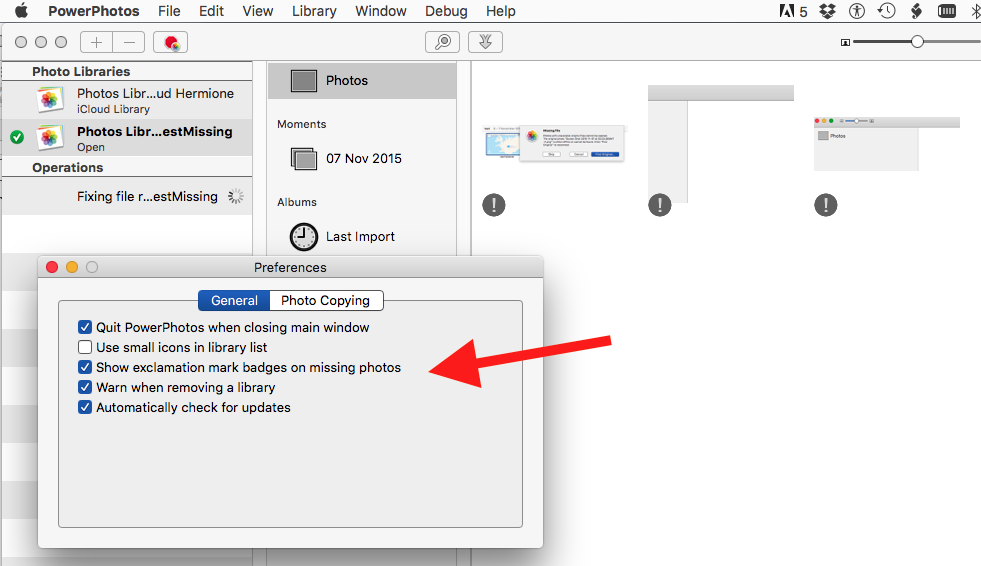Click the Dropbox menu bar icon

click(x=828, y=11)
